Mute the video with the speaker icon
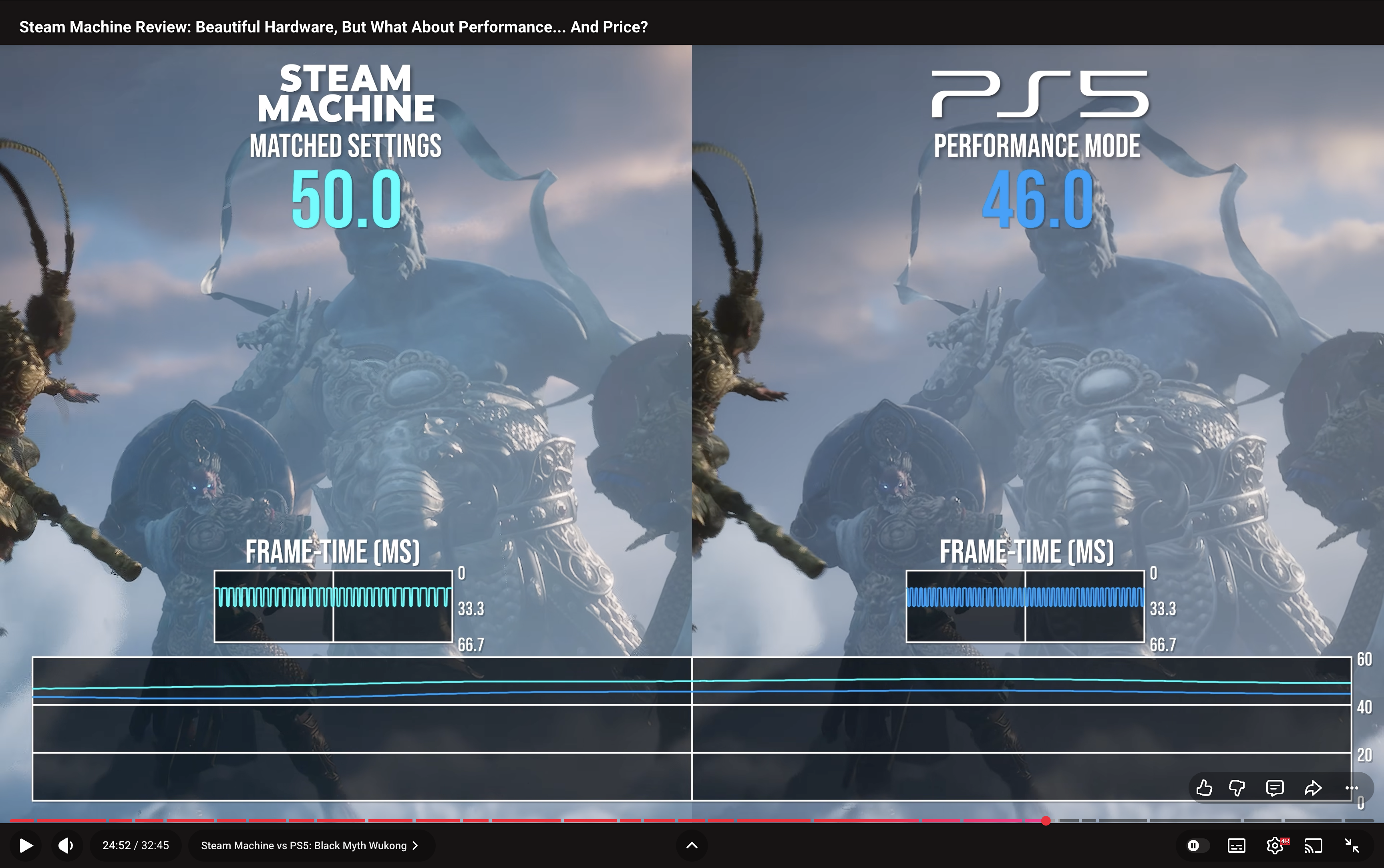 [x=66, y=845]
